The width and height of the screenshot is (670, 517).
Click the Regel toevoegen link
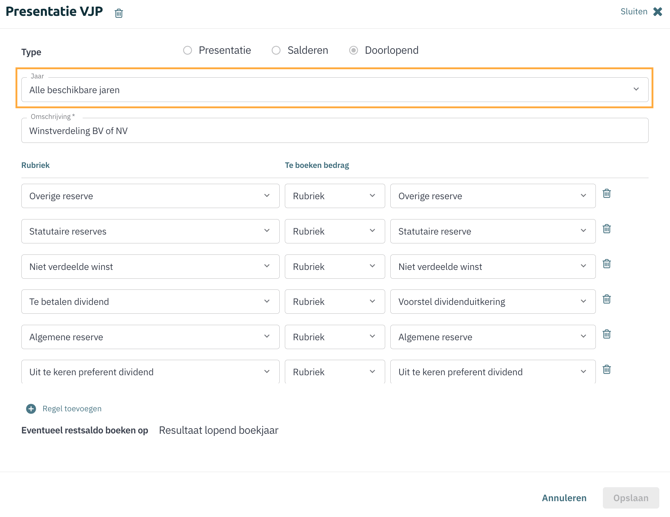[72, 409]
